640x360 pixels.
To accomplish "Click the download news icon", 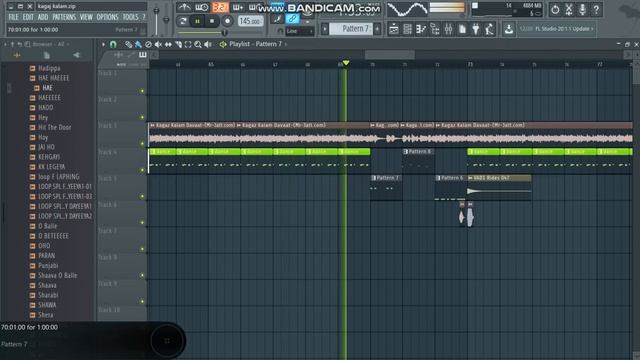I will click(509, 29).
